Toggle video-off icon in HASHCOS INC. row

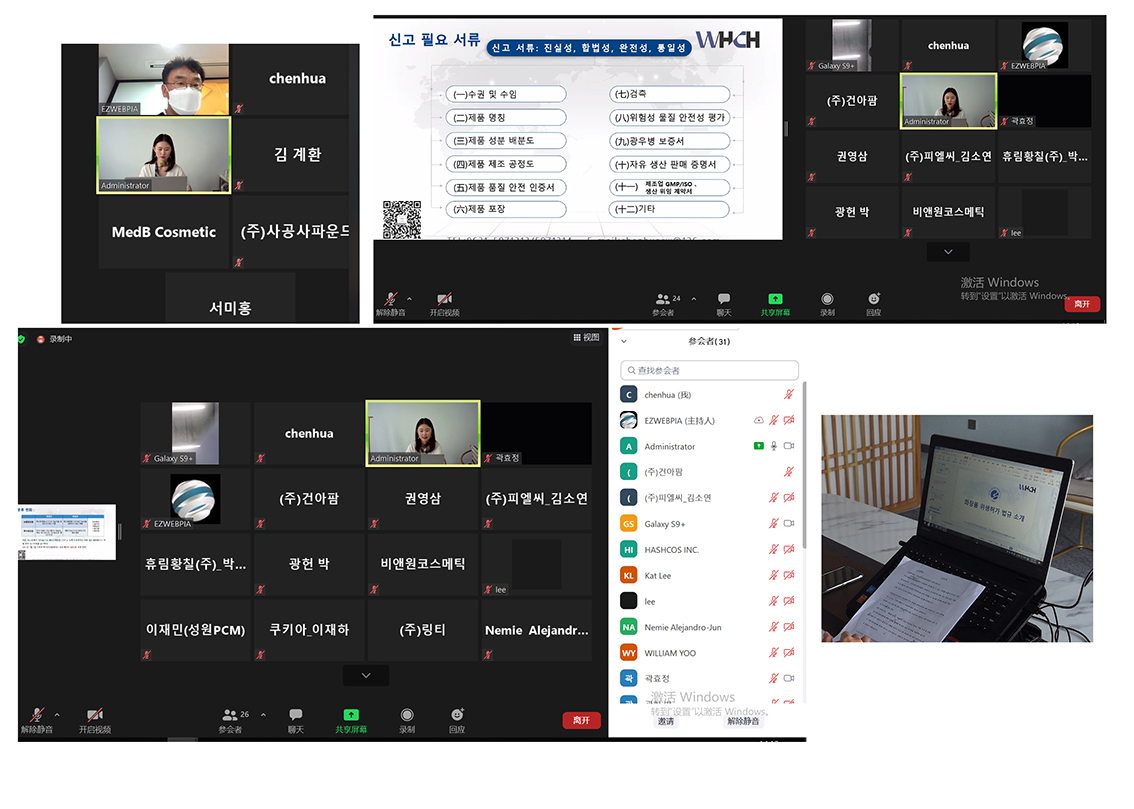pyautogui.click(x=789, y=549)
